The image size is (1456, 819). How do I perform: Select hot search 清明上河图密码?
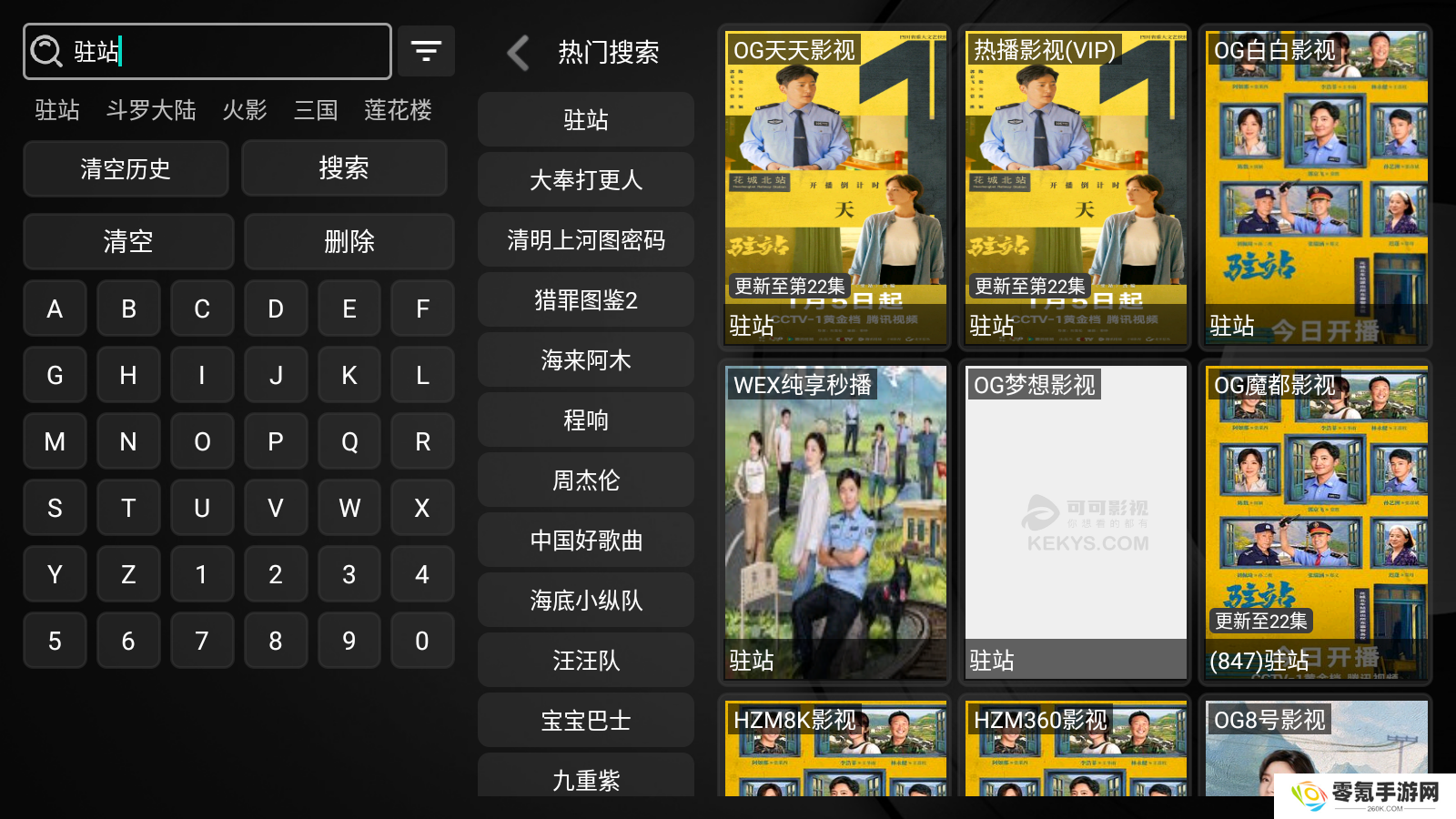click(586, 239)
